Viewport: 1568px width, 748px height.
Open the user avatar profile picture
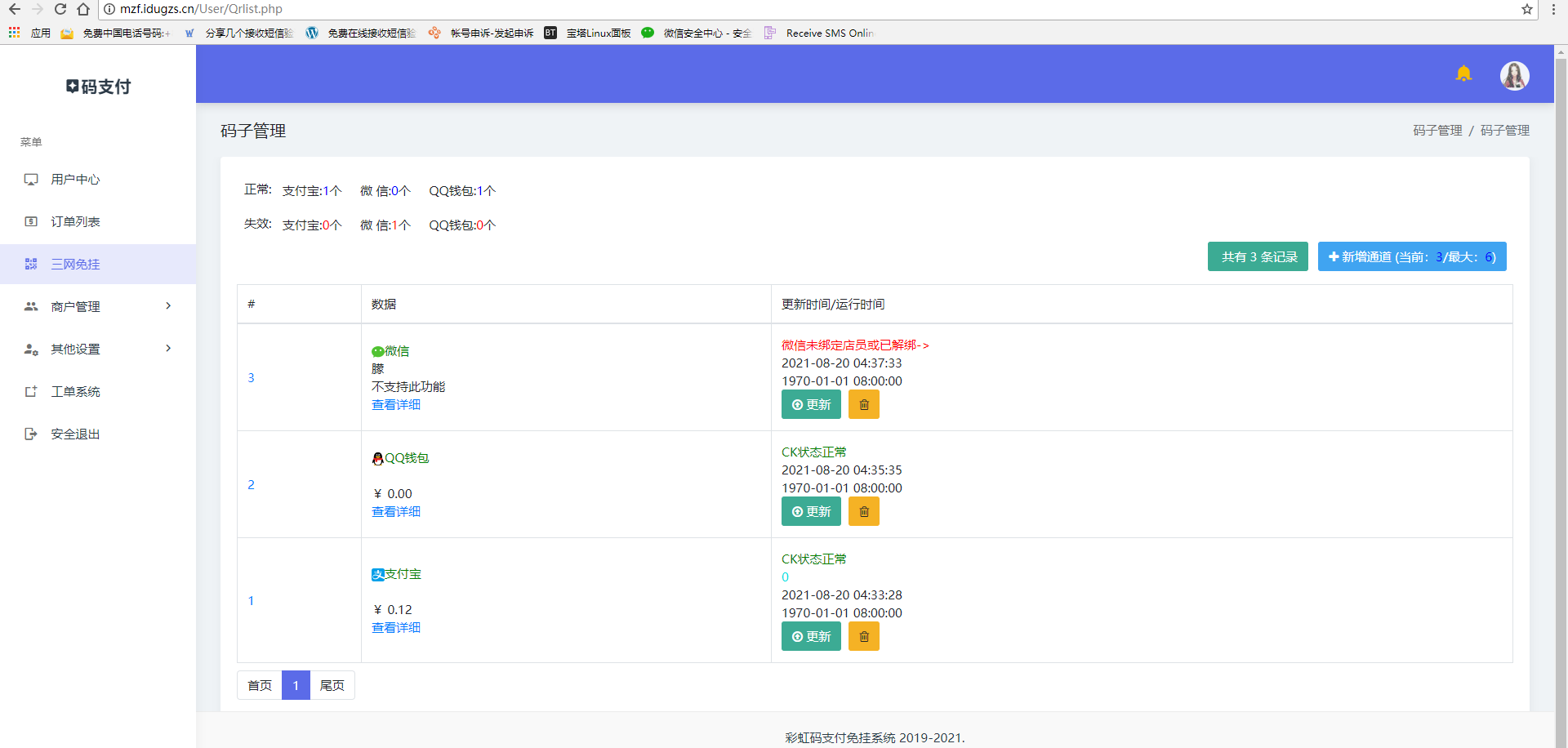coord(1514,76)
